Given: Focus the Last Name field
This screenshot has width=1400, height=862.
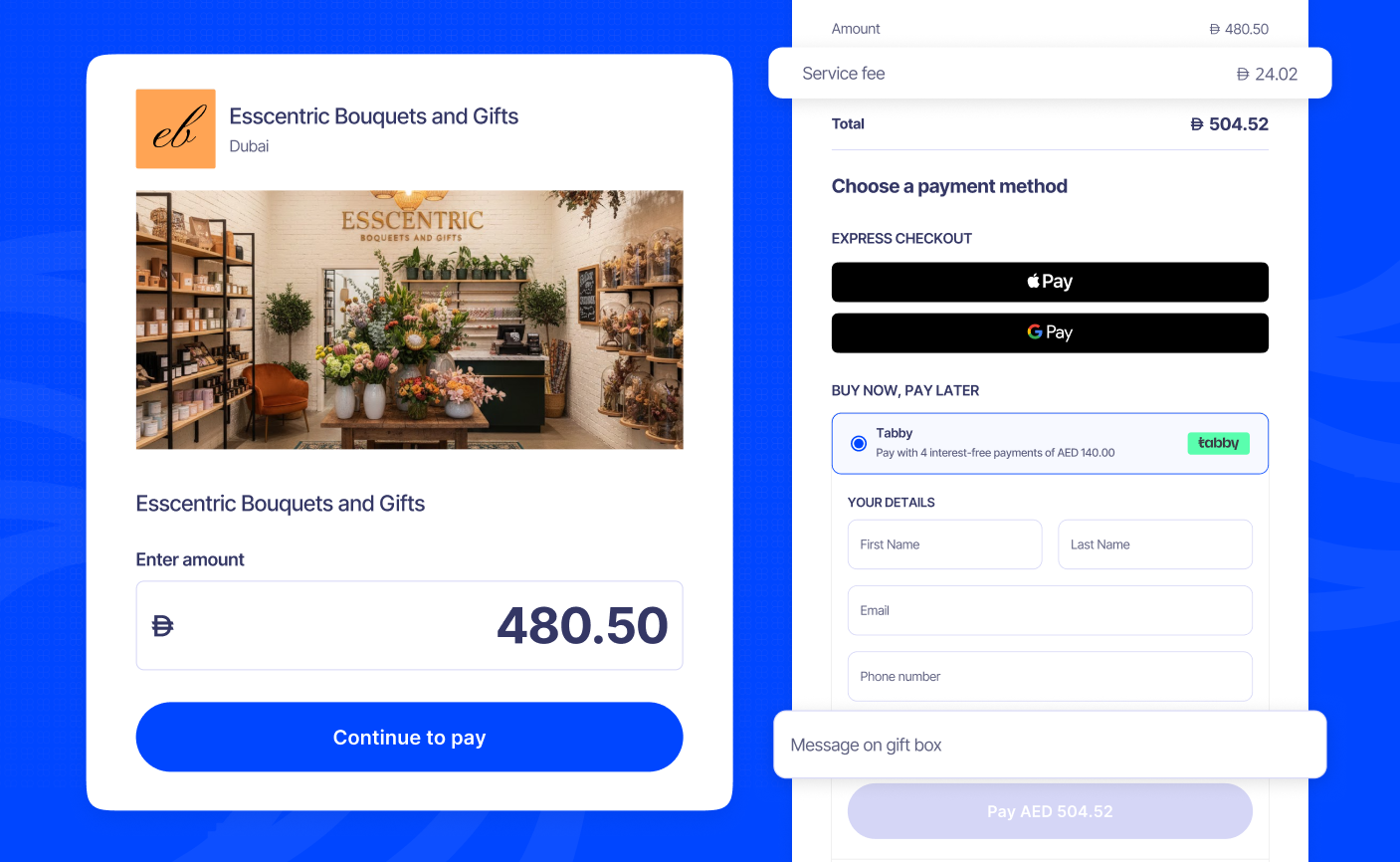Looking at the screenshot, I should tap(1155, 544).
